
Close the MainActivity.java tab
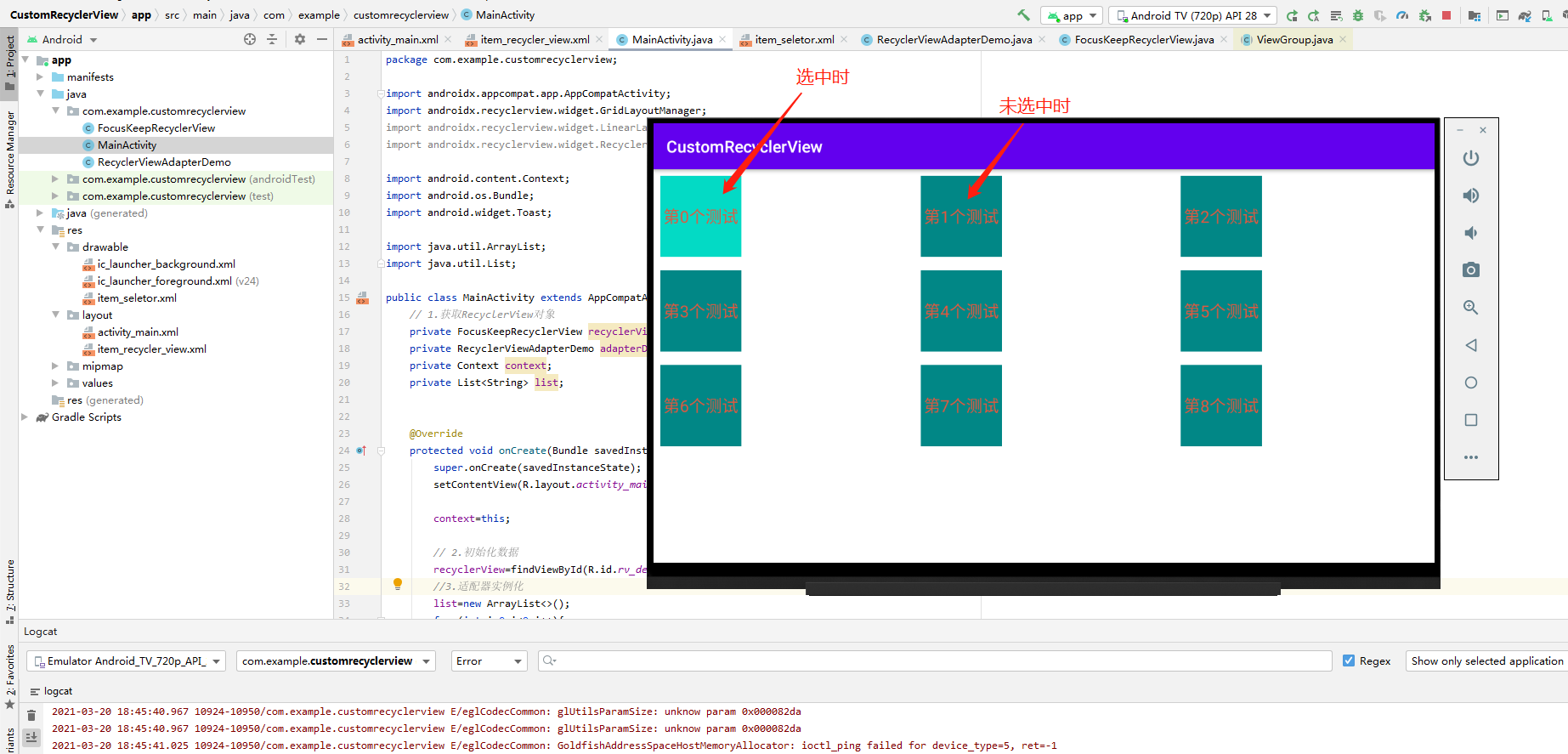click(722, 39)
